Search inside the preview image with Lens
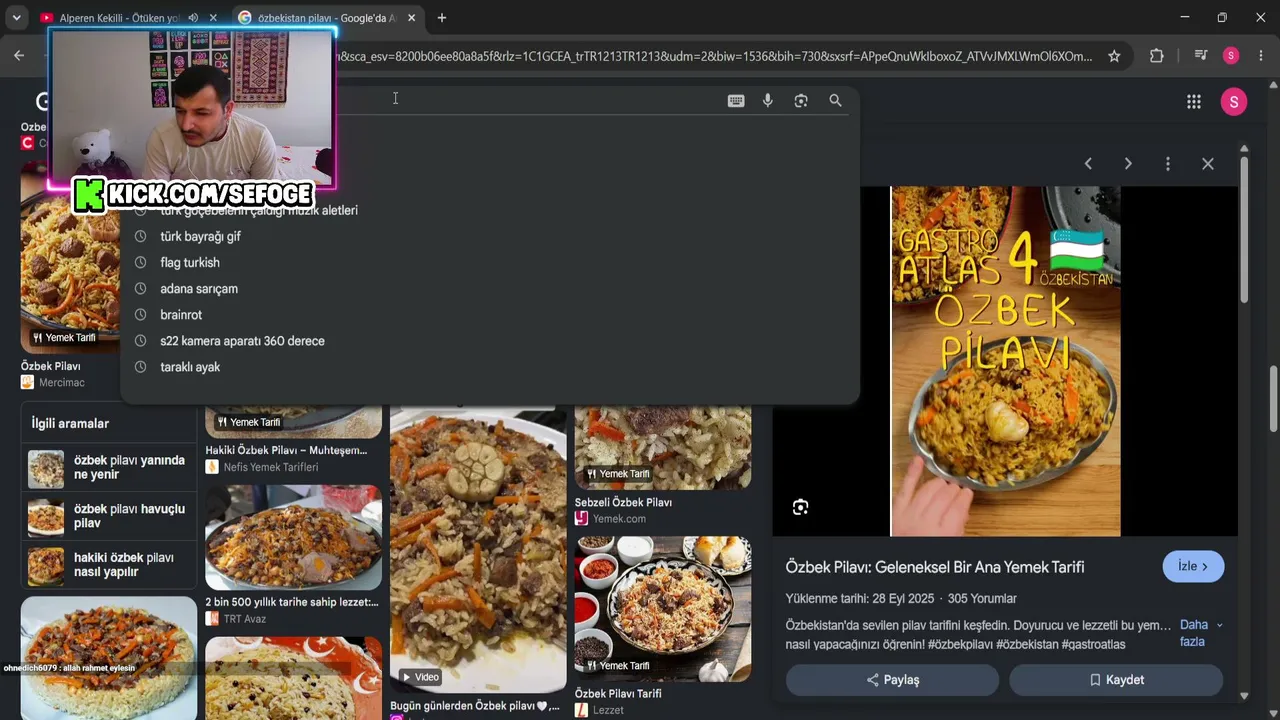This screenshot has width=1280, height=720. (x=800, y=507)
